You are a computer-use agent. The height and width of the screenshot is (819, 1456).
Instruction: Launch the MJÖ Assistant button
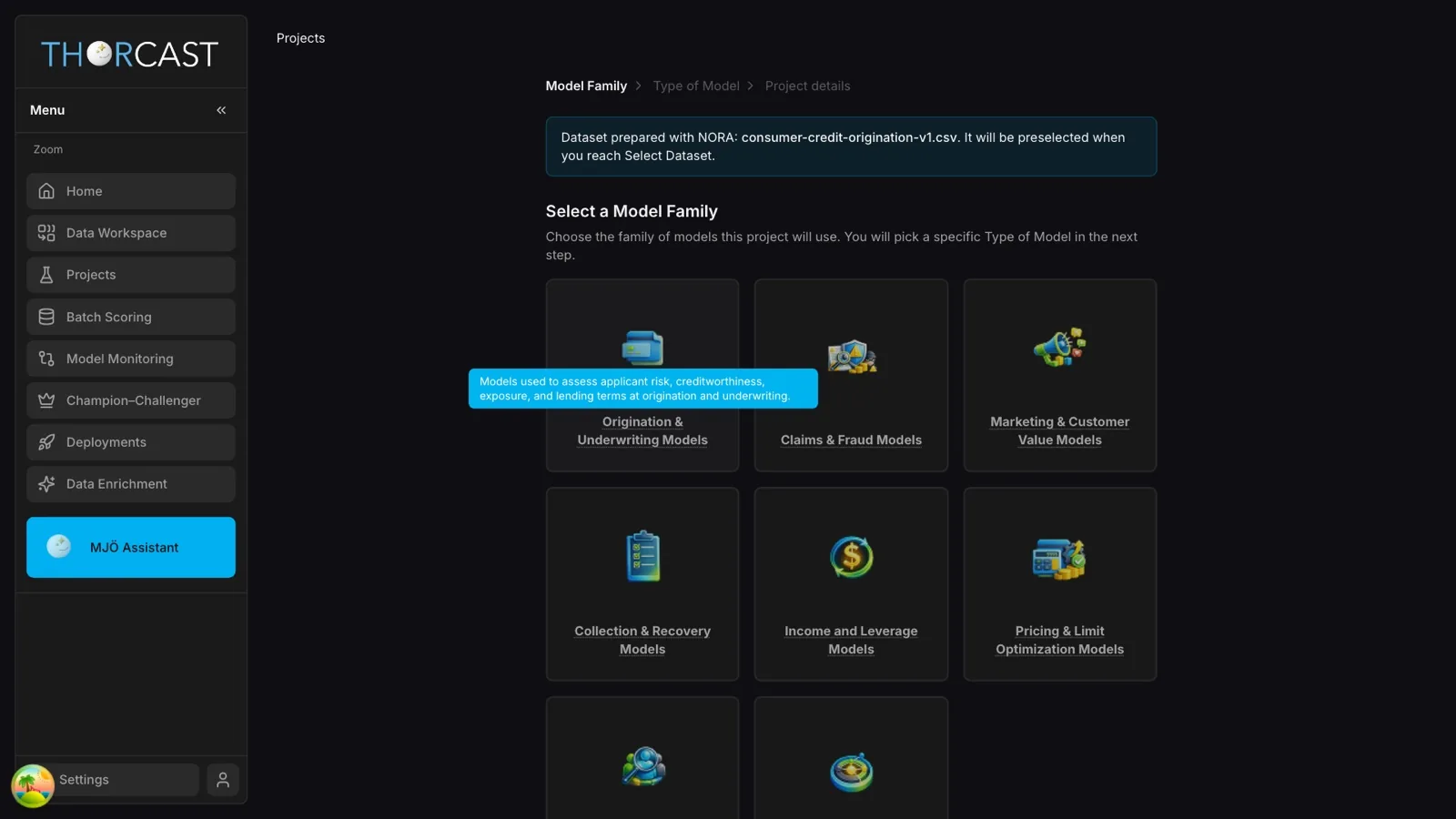[x=131, y=547]
